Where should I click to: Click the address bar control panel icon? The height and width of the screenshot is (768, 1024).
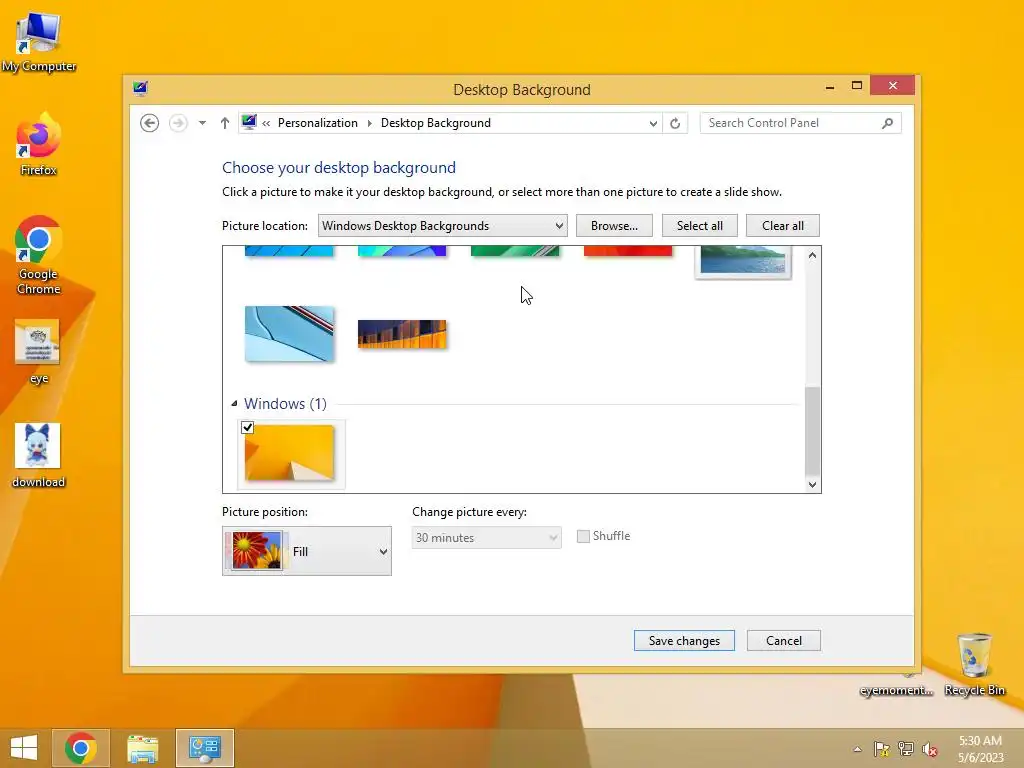[x=249, y=122]
